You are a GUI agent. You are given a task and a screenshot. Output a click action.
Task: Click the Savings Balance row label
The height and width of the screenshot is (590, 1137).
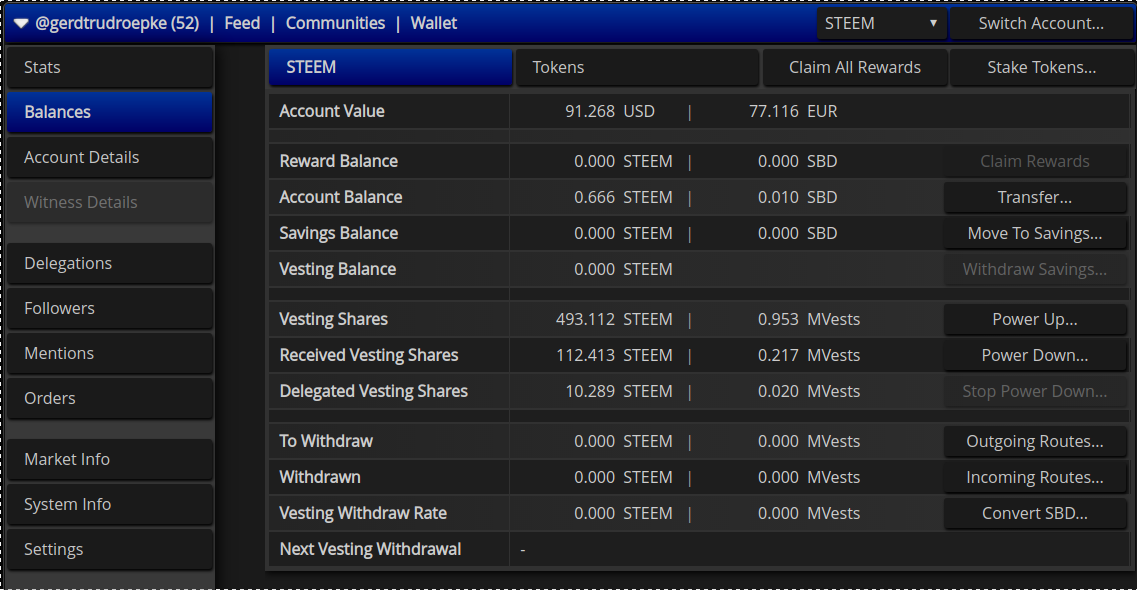(339, 233)
